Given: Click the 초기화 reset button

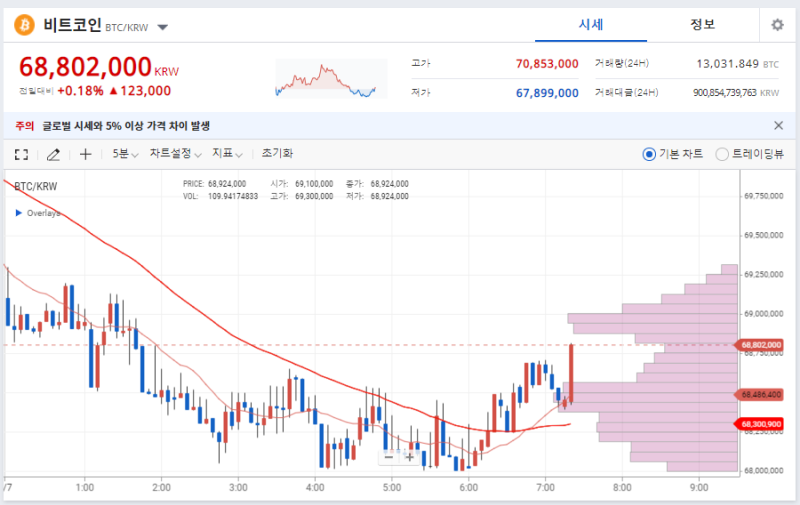Looking at the screenshot, I should pos(277,154).
